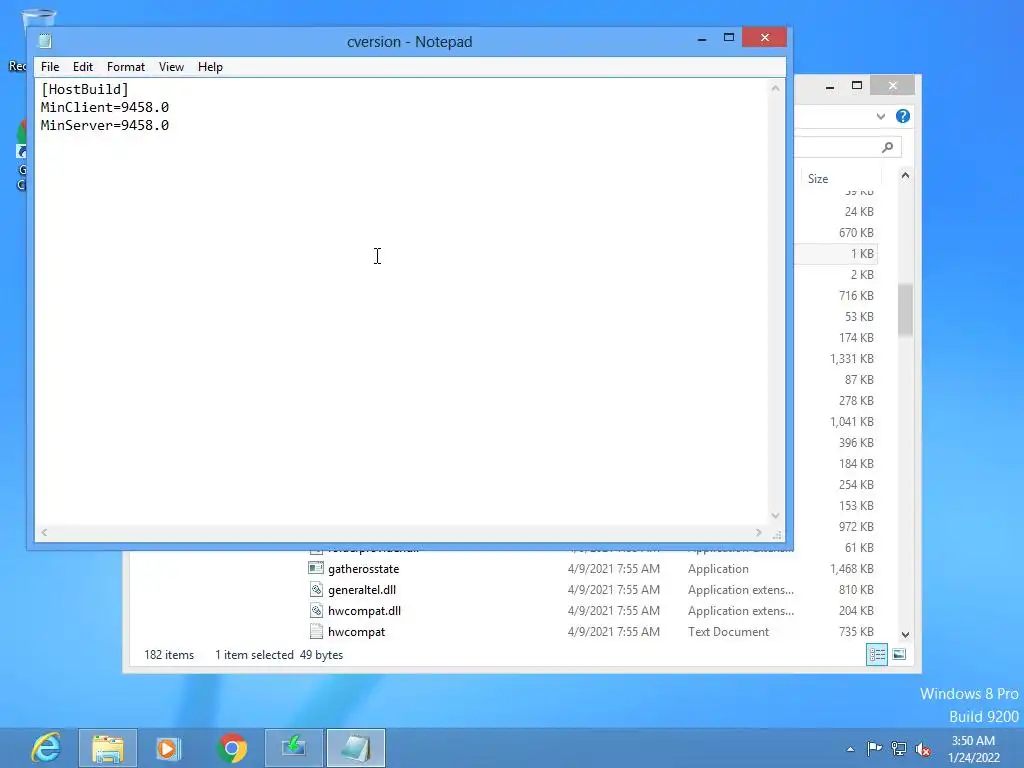Click the 735 KB size cell
Image resolution: width=1024 pixels, height=768 pixels.
click(856, 632)
